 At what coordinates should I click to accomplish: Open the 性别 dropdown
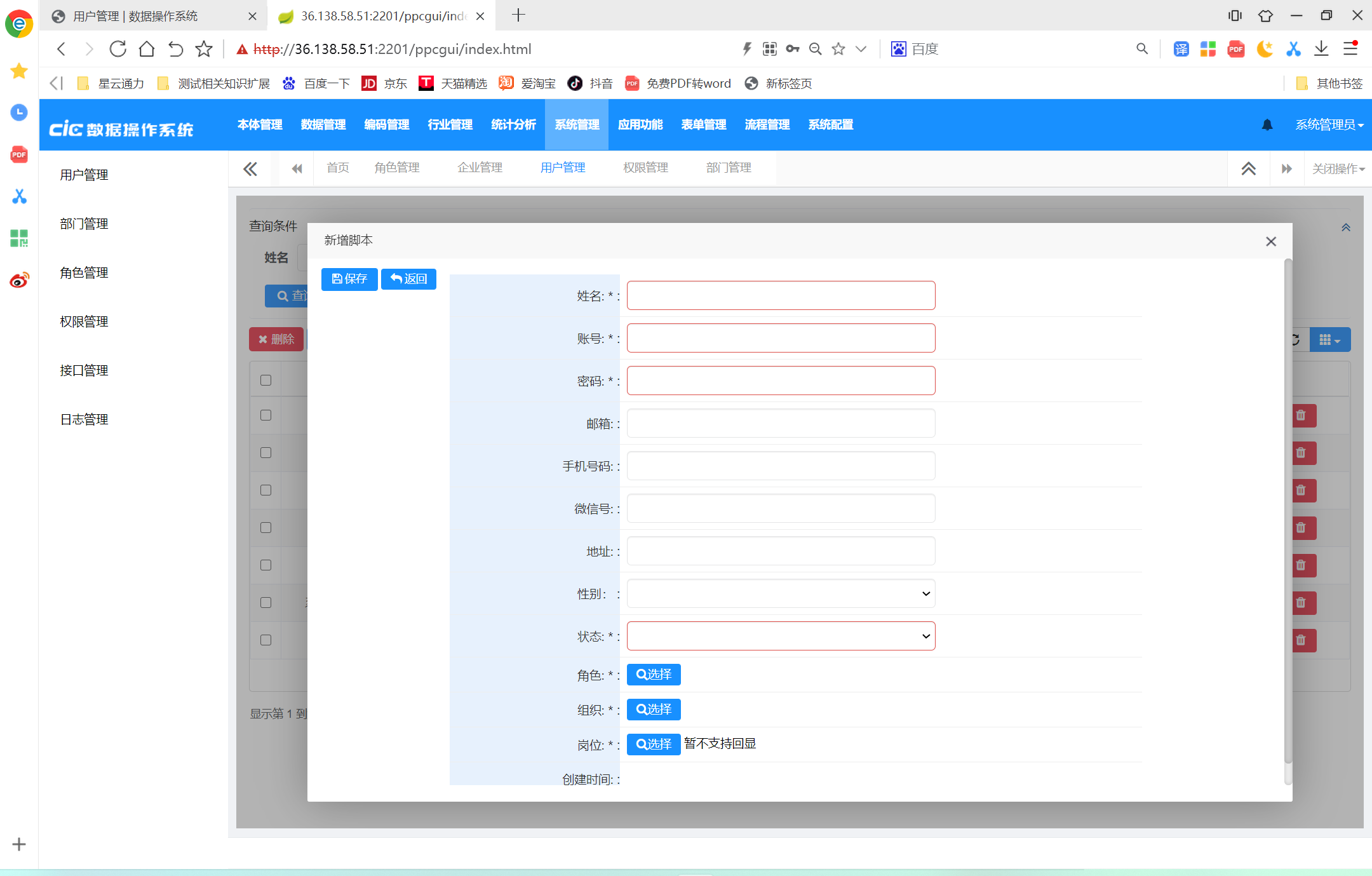click(780, 593)
